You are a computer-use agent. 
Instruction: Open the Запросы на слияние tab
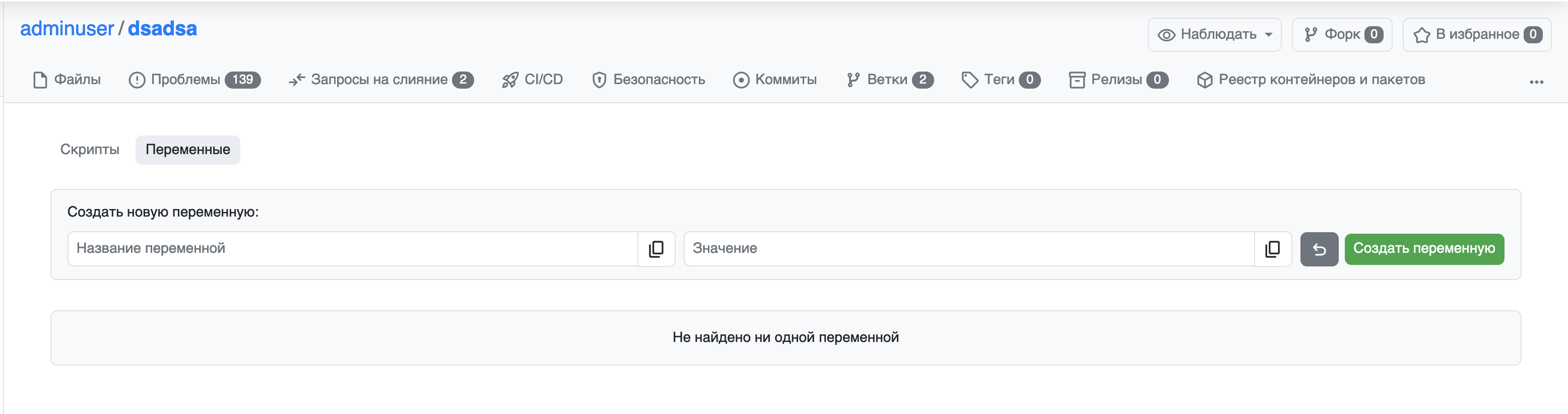click(380, 80)
